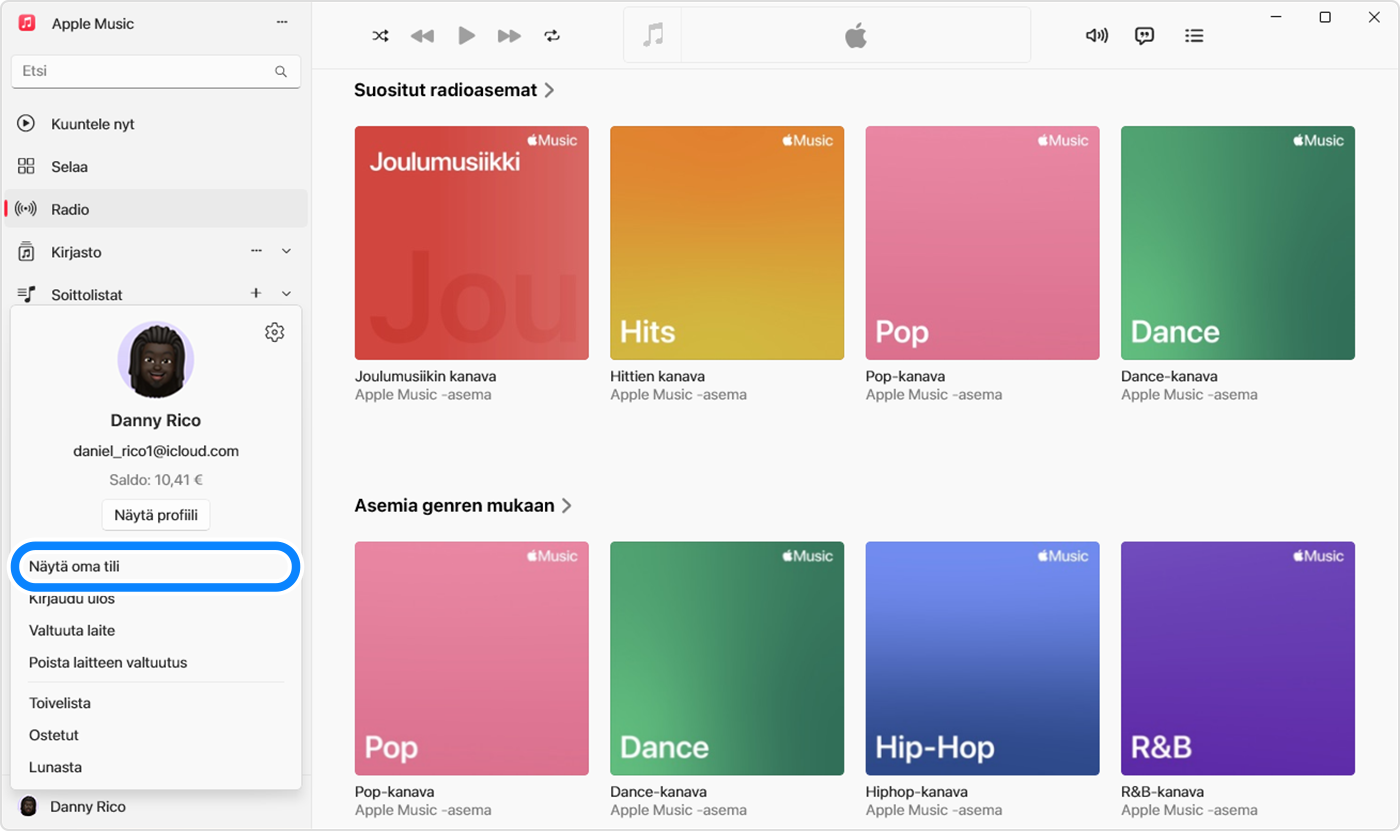Click the music note artwork placeholder

pos(653,36)
